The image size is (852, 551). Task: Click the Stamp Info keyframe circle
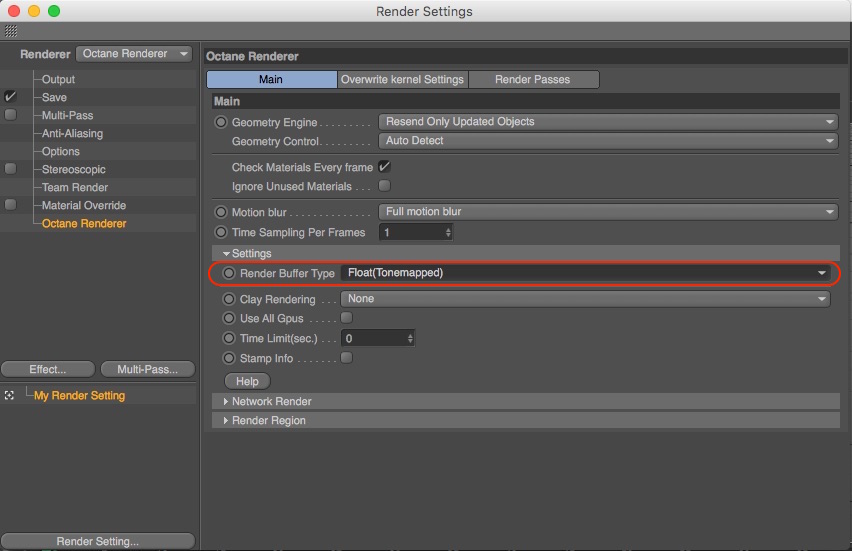coord(229,358)
